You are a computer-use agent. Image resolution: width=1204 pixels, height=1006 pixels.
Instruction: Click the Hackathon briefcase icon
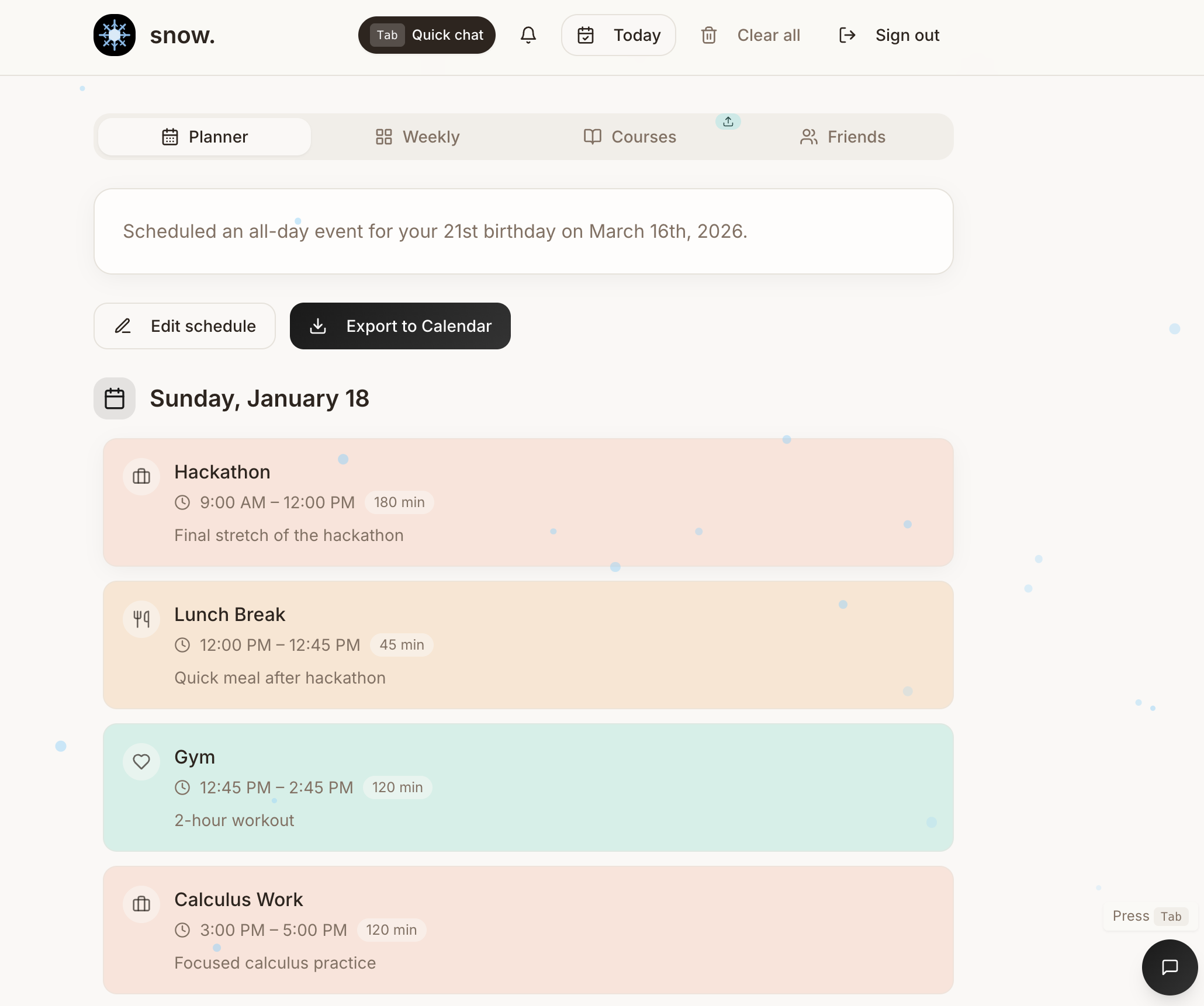tap(141, 476)
